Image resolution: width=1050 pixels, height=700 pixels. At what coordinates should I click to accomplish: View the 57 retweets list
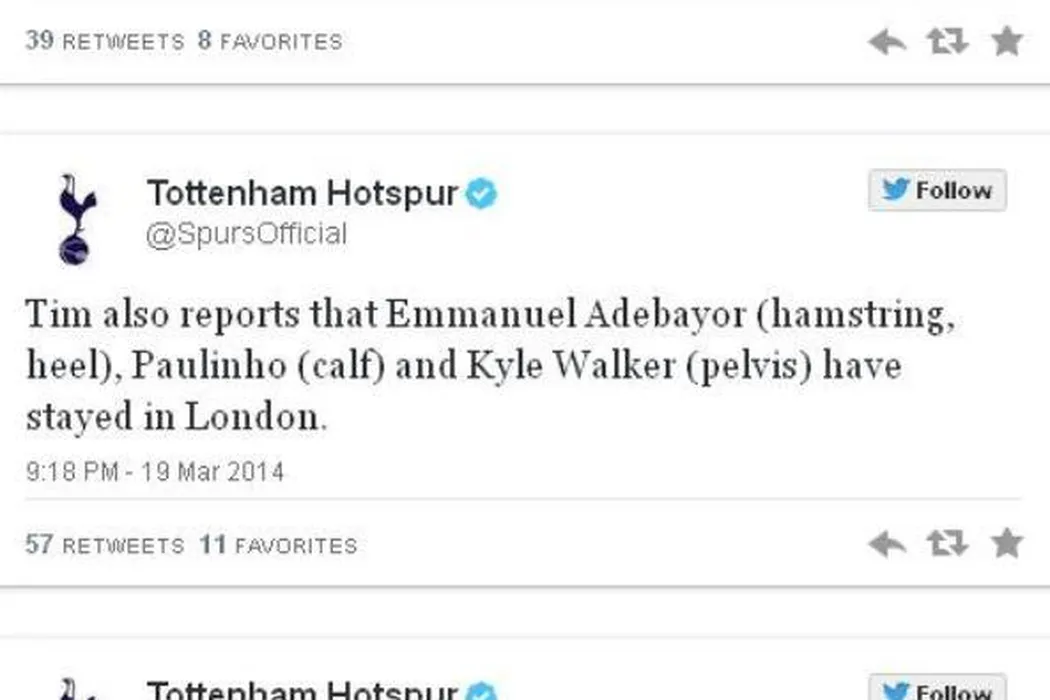(x=104, y=545)
